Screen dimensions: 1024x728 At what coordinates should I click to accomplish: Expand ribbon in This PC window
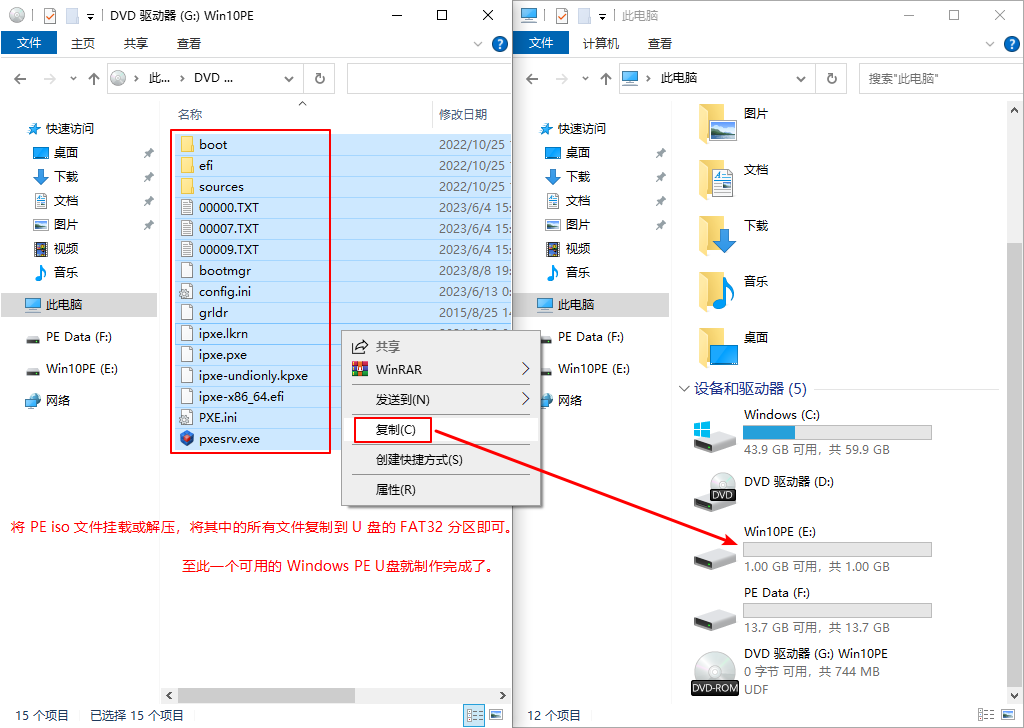tap(990, 44)
